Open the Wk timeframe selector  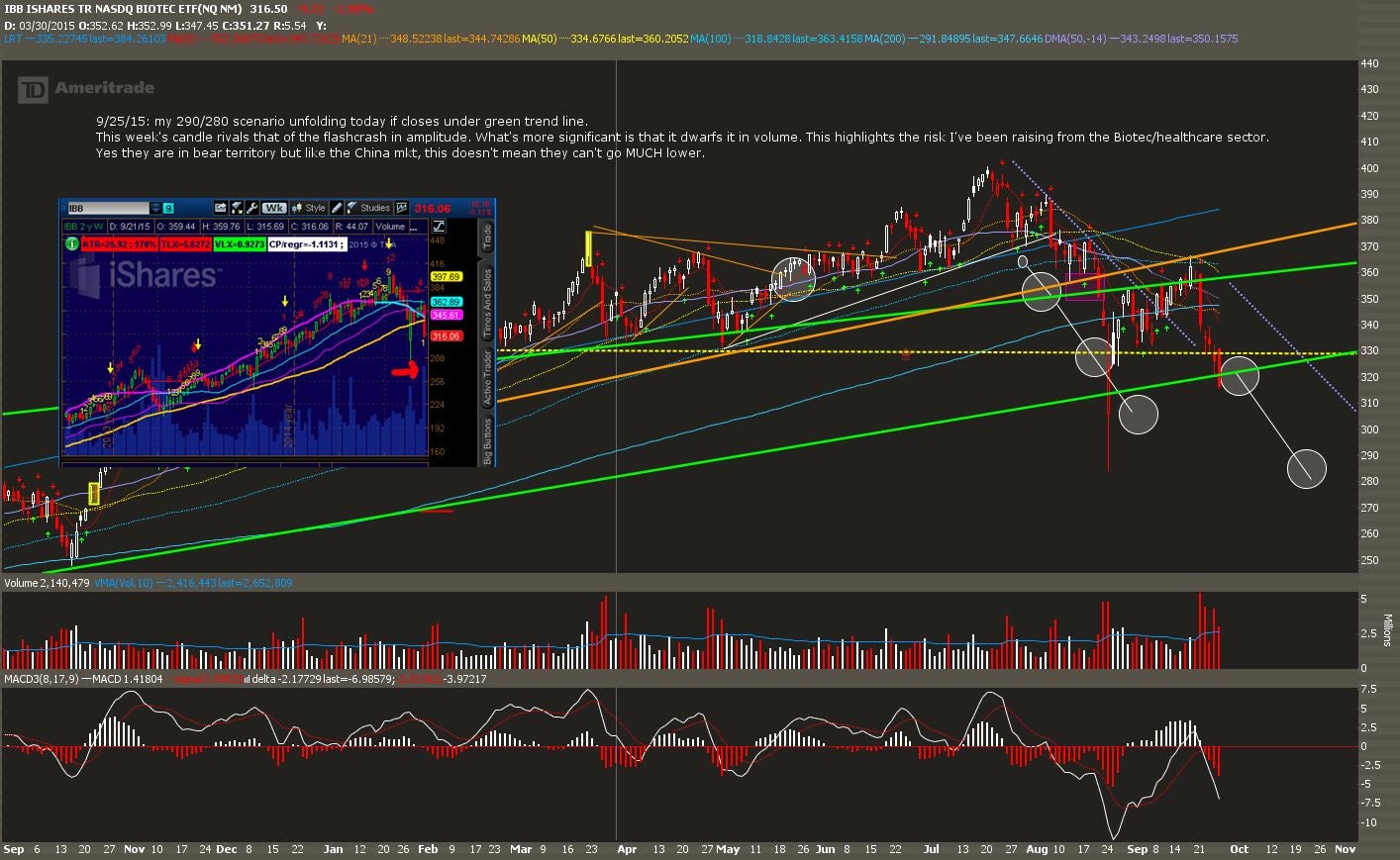coord(274,208)
